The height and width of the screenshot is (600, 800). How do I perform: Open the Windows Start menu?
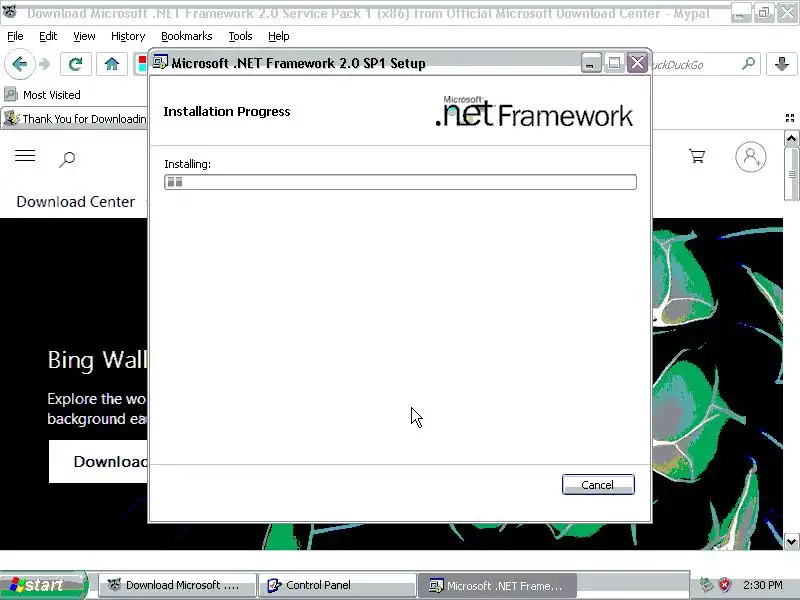click(43, 585)
